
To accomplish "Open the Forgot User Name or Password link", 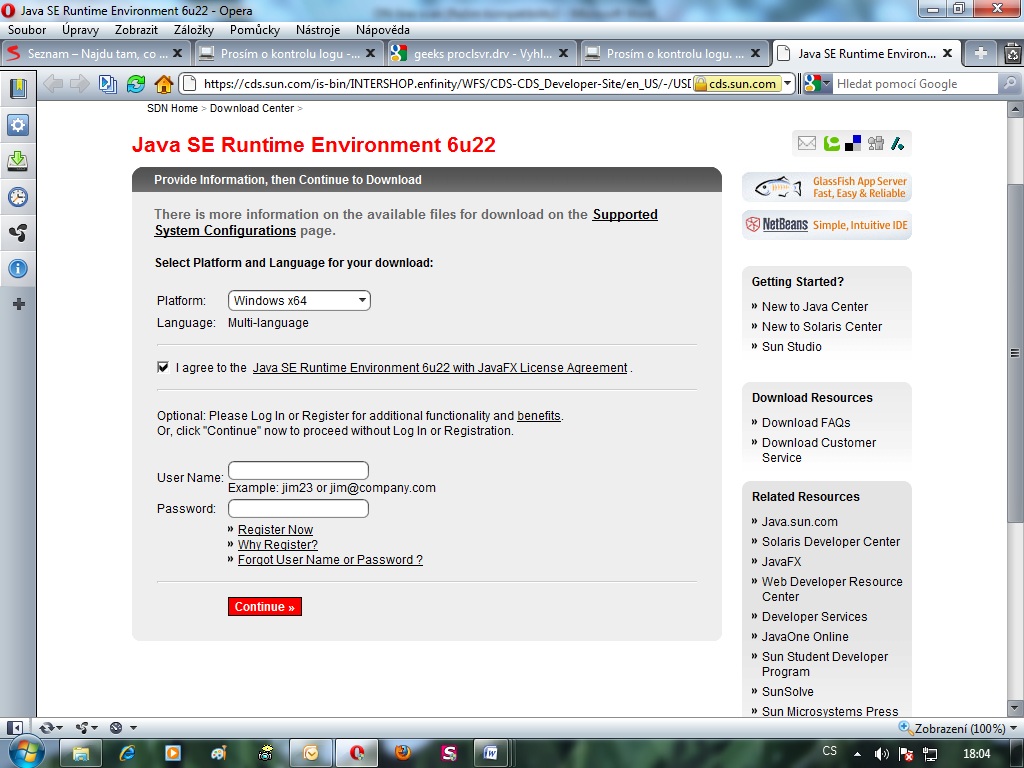I will click(330, 560).
